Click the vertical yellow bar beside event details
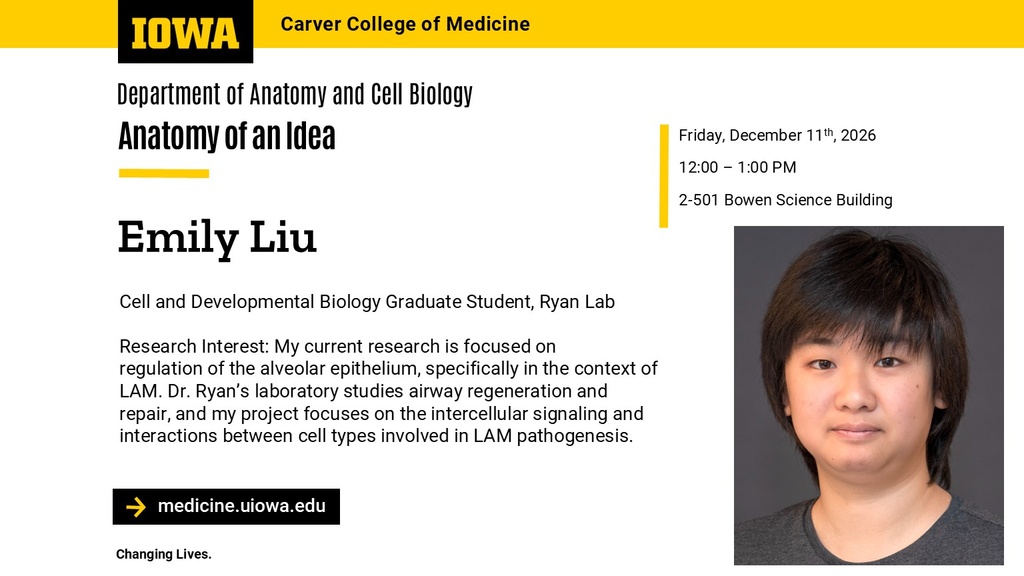The width and height of the screenshot is (1024, 576). point(664,176)
